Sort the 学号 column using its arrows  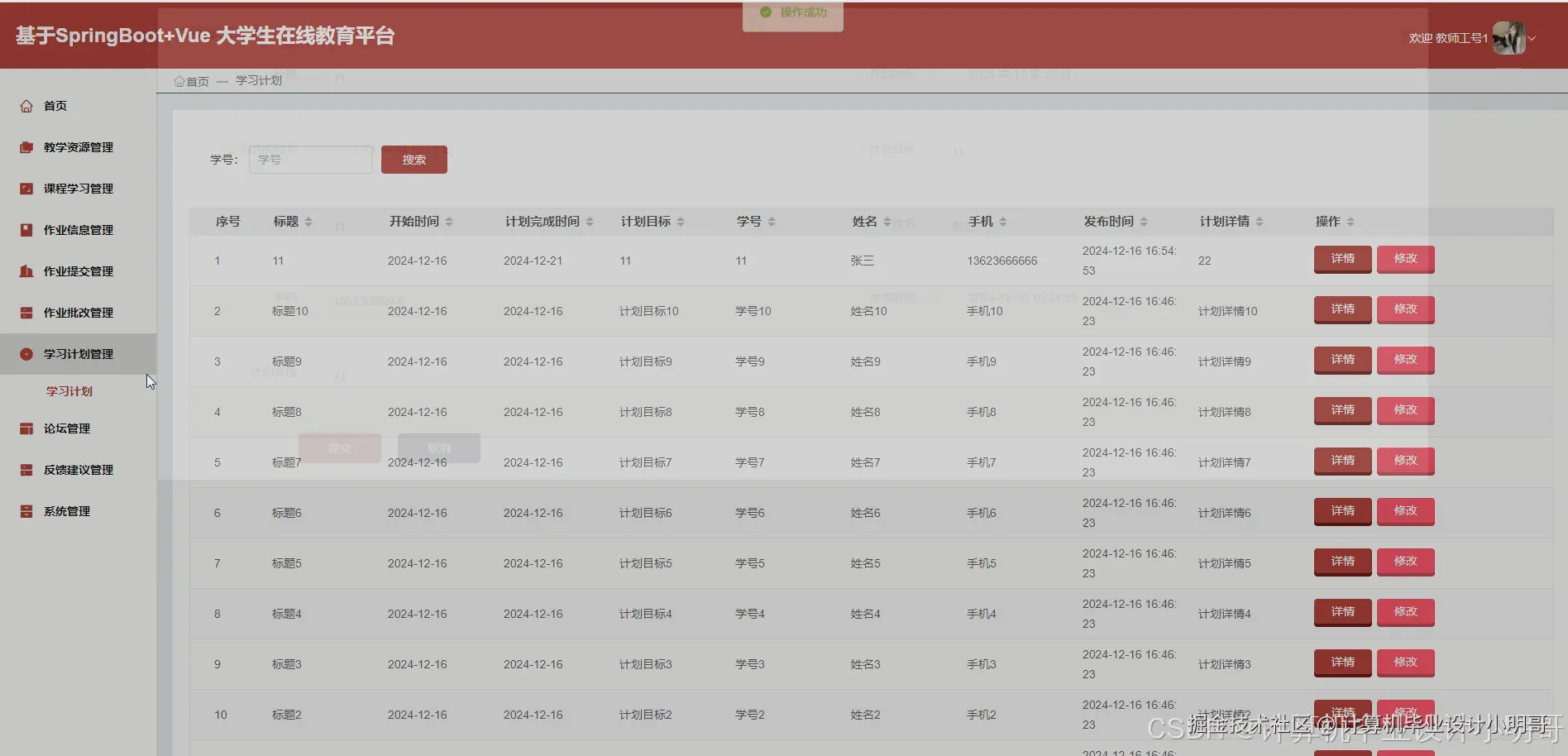pos(772,222)
